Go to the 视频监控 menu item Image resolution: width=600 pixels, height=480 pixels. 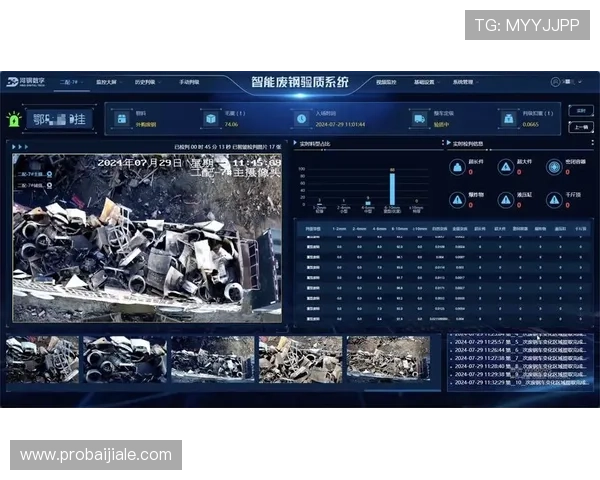click(x=386, y=82)
